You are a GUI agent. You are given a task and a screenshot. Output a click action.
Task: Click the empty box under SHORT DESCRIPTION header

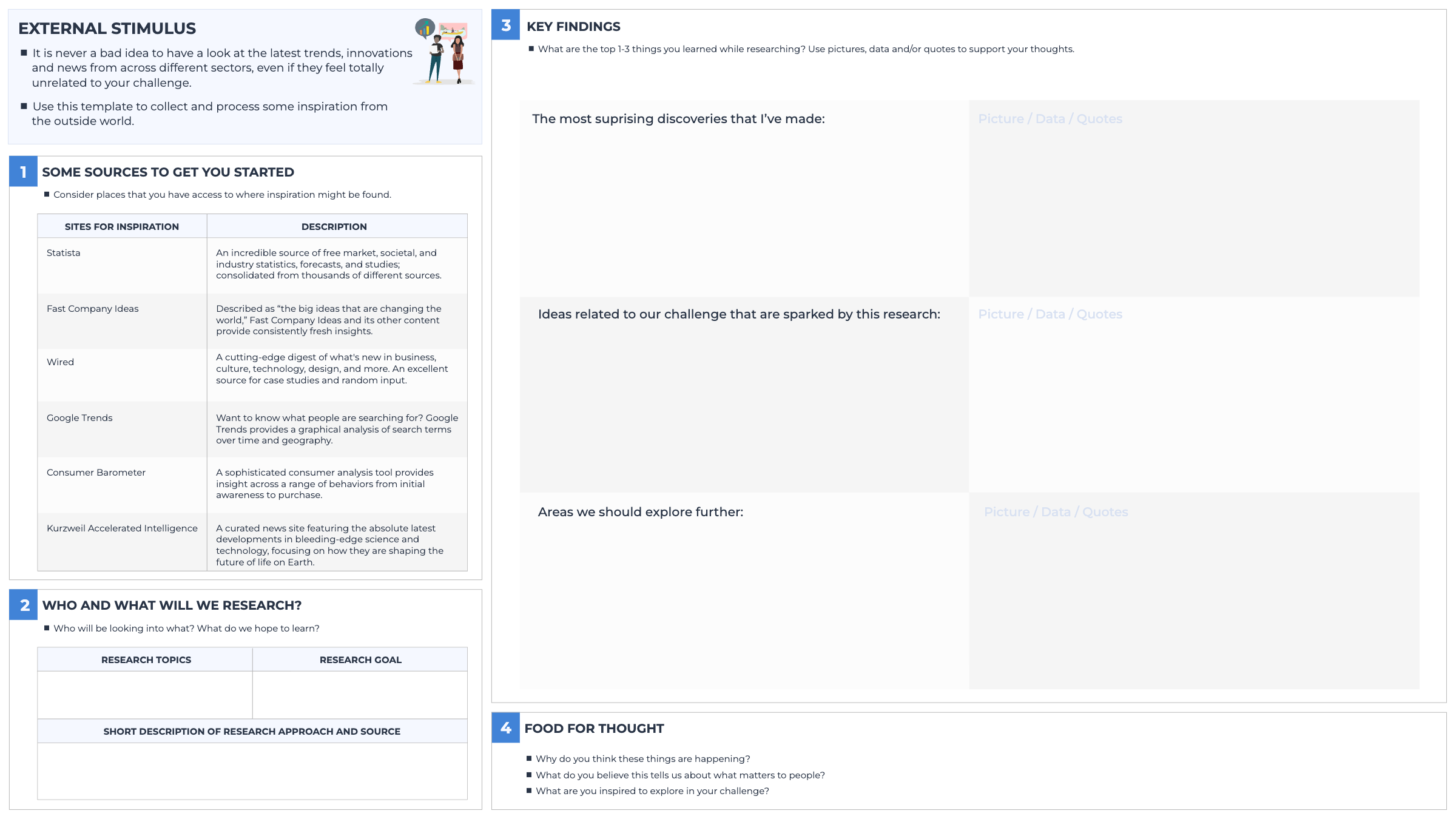click(252, 771)
